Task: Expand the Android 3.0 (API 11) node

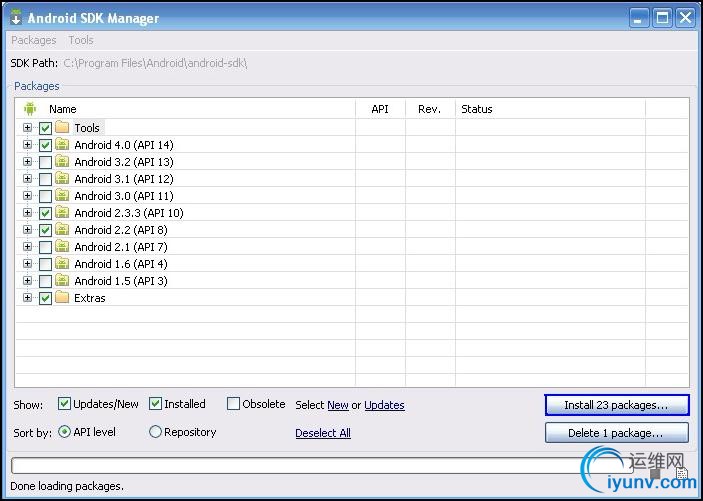Action: [27, 196]
